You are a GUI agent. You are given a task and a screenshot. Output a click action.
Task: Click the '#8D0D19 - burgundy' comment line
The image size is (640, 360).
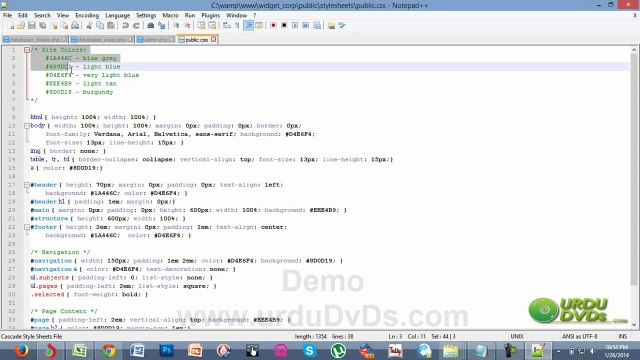tap(79, 92)
